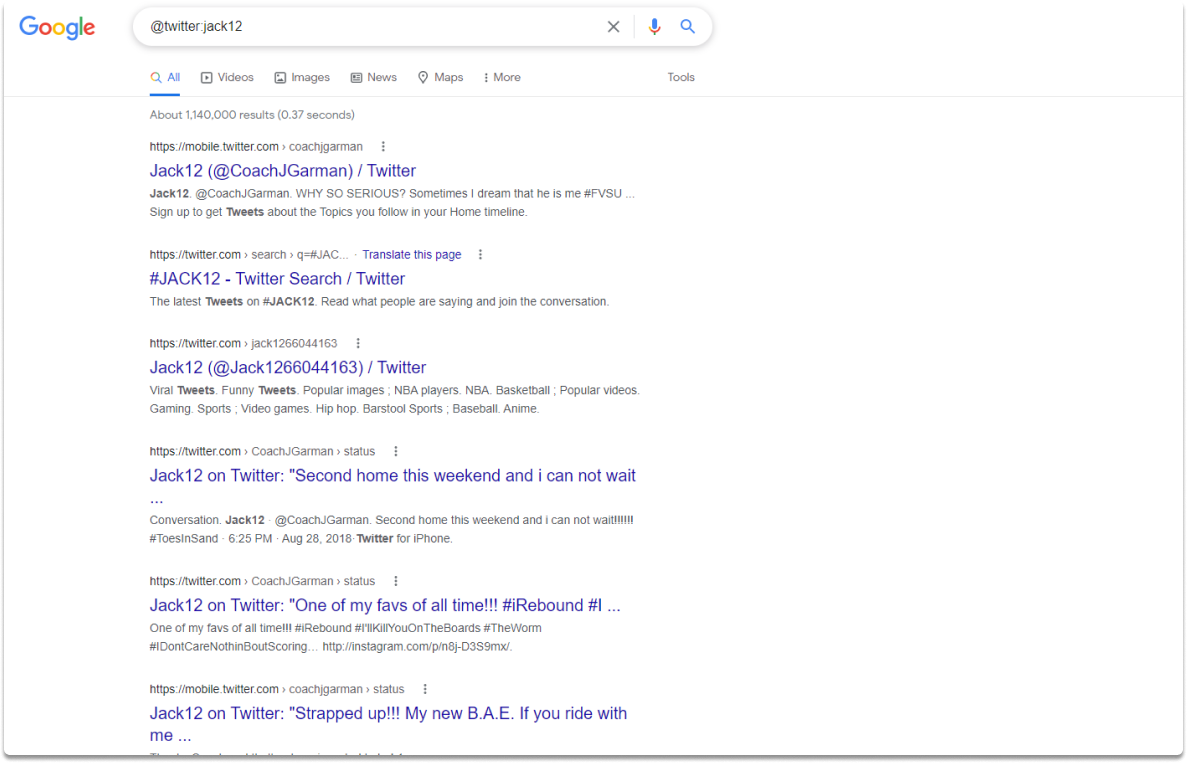Open the Second home this weekend tweet result
Viewport: 1187px width, 763px height.
(392, 486)
